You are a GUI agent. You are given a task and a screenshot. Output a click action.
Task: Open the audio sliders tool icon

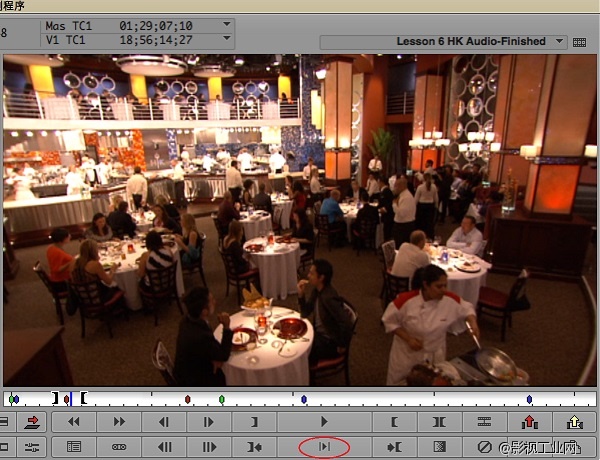click(x=31, y=447)
